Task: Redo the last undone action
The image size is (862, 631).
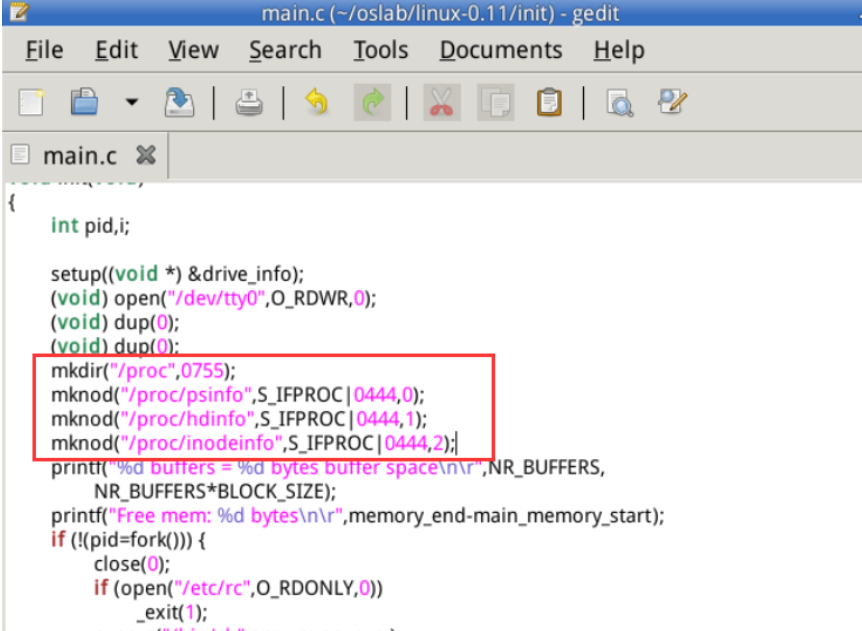Action: (x=371, y=102)
